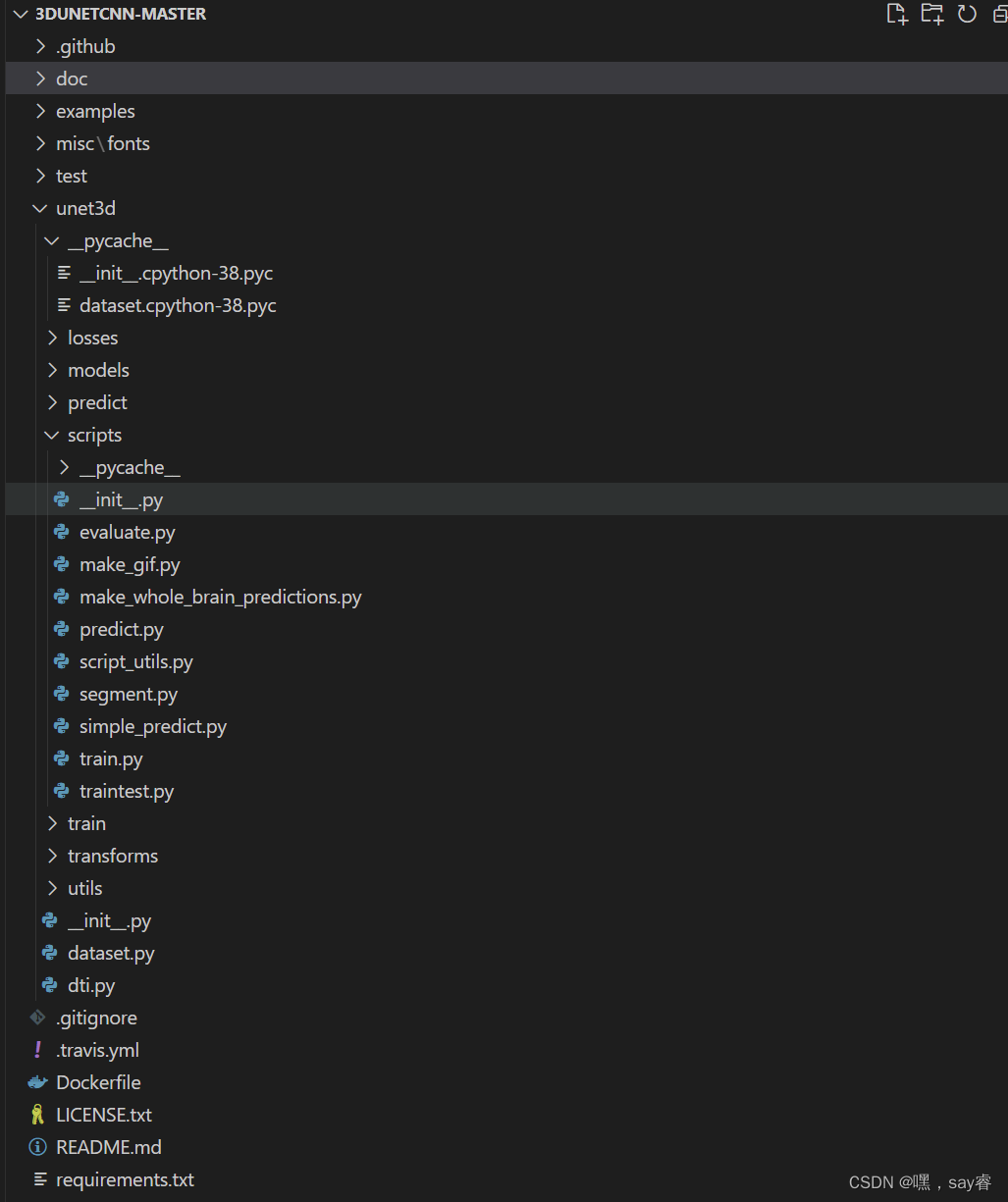Open dti.py file
1008x1202 pixels.
point(91,986)
